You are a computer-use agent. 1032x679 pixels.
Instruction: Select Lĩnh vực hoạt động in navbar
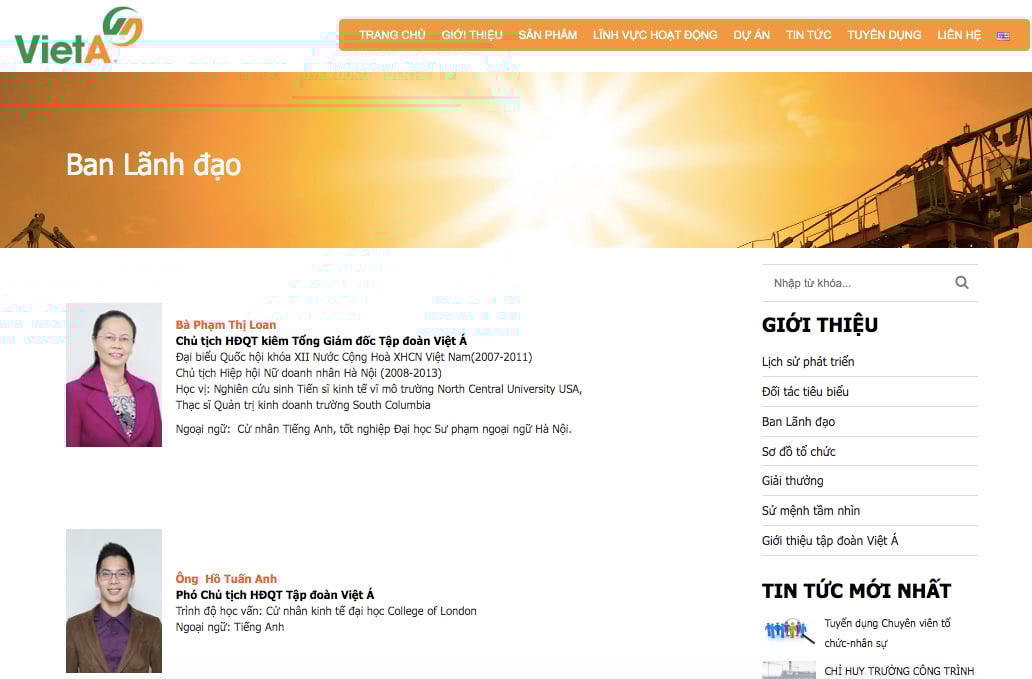(655, 35)
